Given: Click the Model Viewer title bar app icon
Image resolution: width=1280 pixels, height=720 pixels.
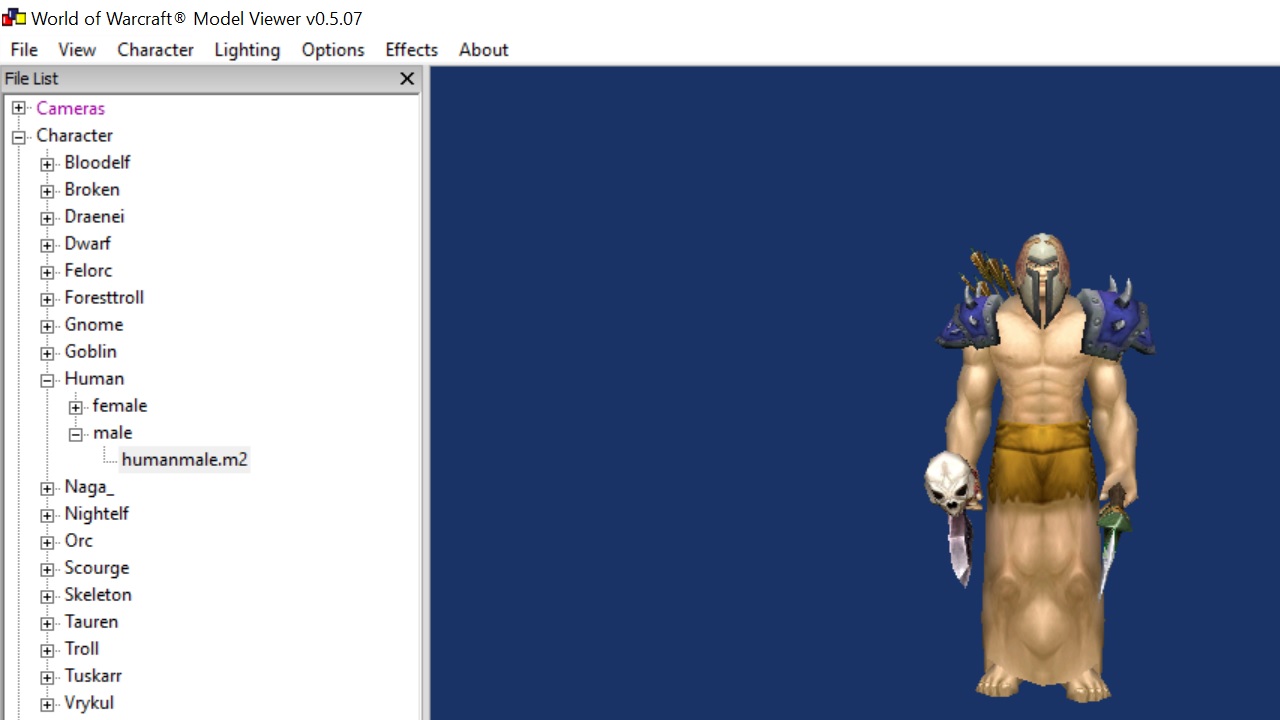Looking at the screenshot, I should click(14, 17).
